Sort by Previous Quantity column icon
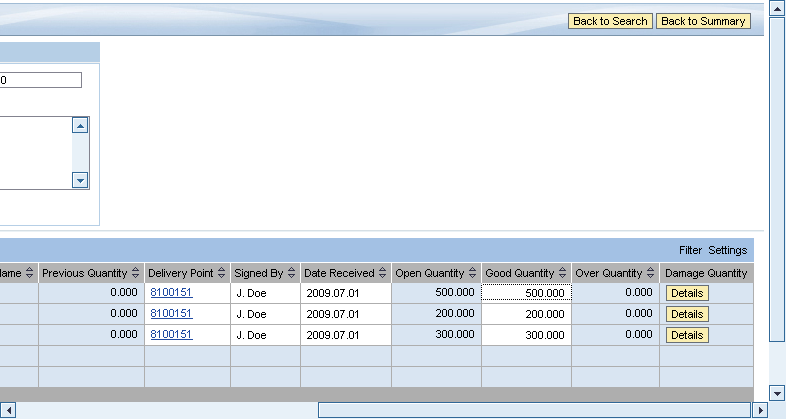This screenshot has height=419, width=786. click(136, 273)
